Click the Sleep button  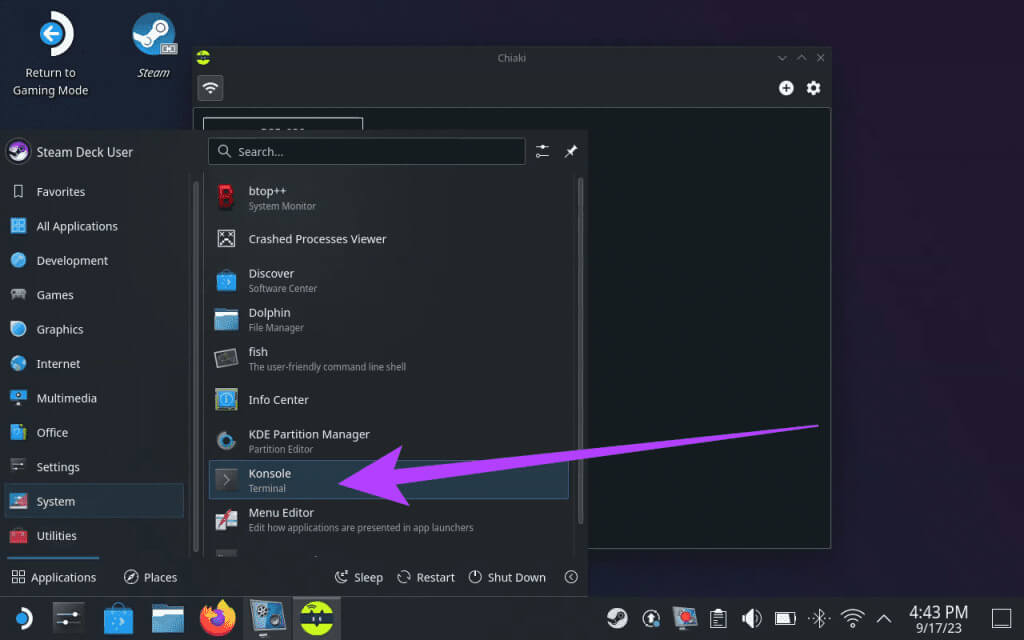coord(359,577)
